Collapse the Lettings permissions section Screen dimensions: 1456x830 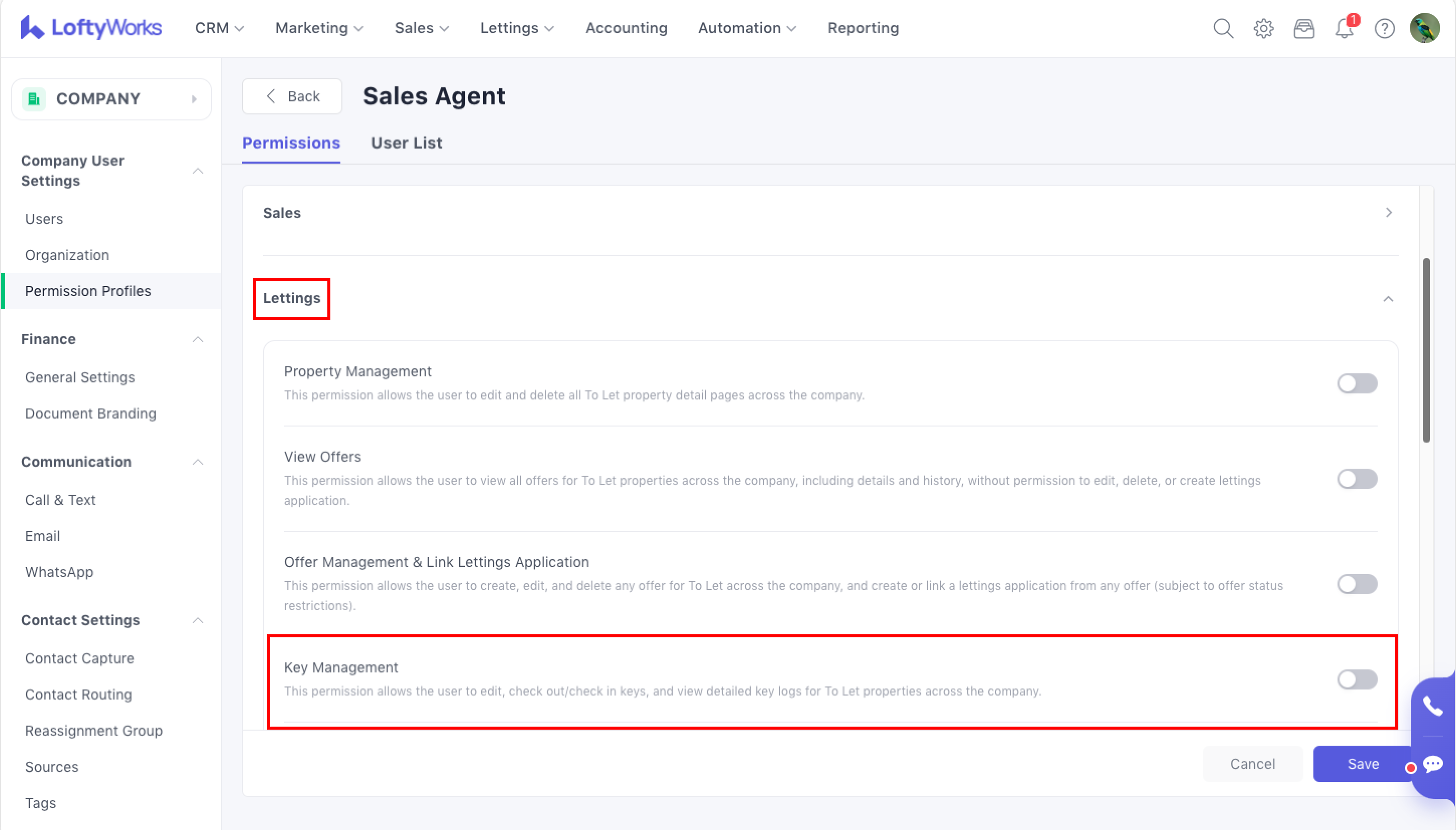point(1388,299)
